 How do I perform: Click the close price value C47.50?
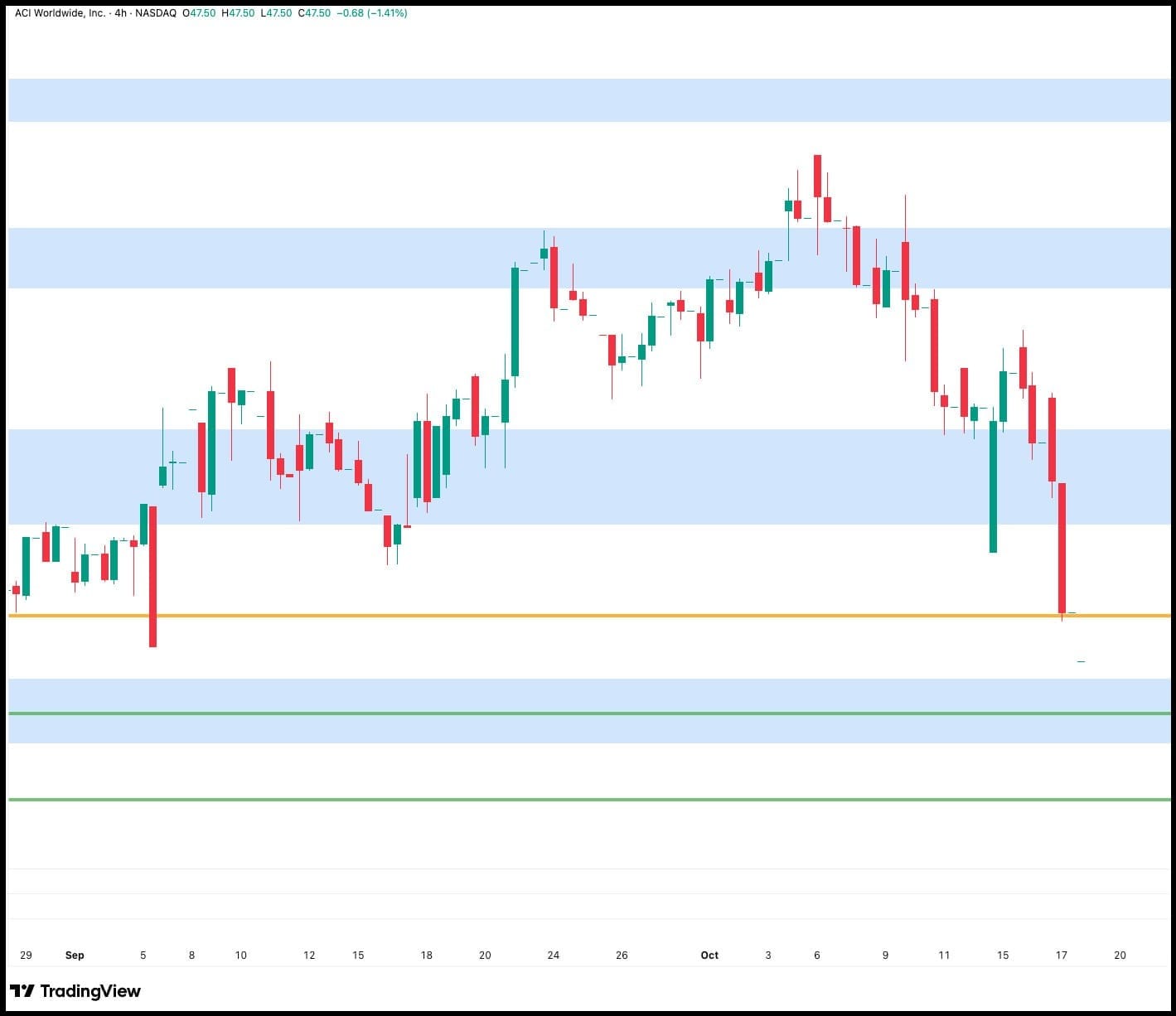pos(314,13)
